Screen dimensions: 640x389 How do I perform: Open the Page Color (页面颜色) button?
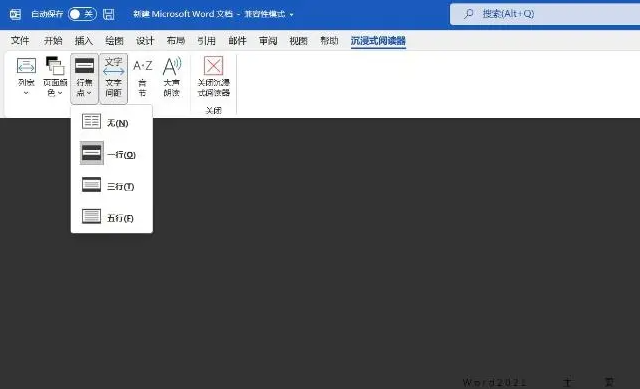[x=55, y=77]
